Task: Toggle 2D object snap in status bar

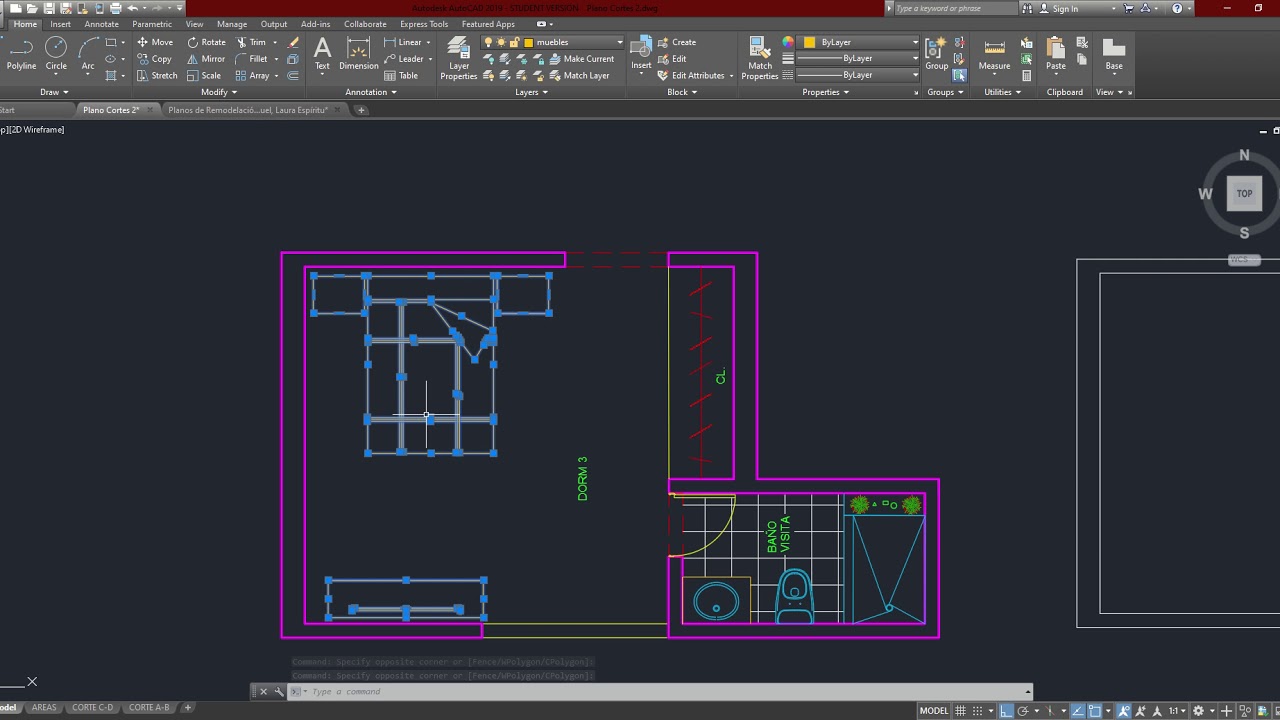Action: tap(1097, 711)
